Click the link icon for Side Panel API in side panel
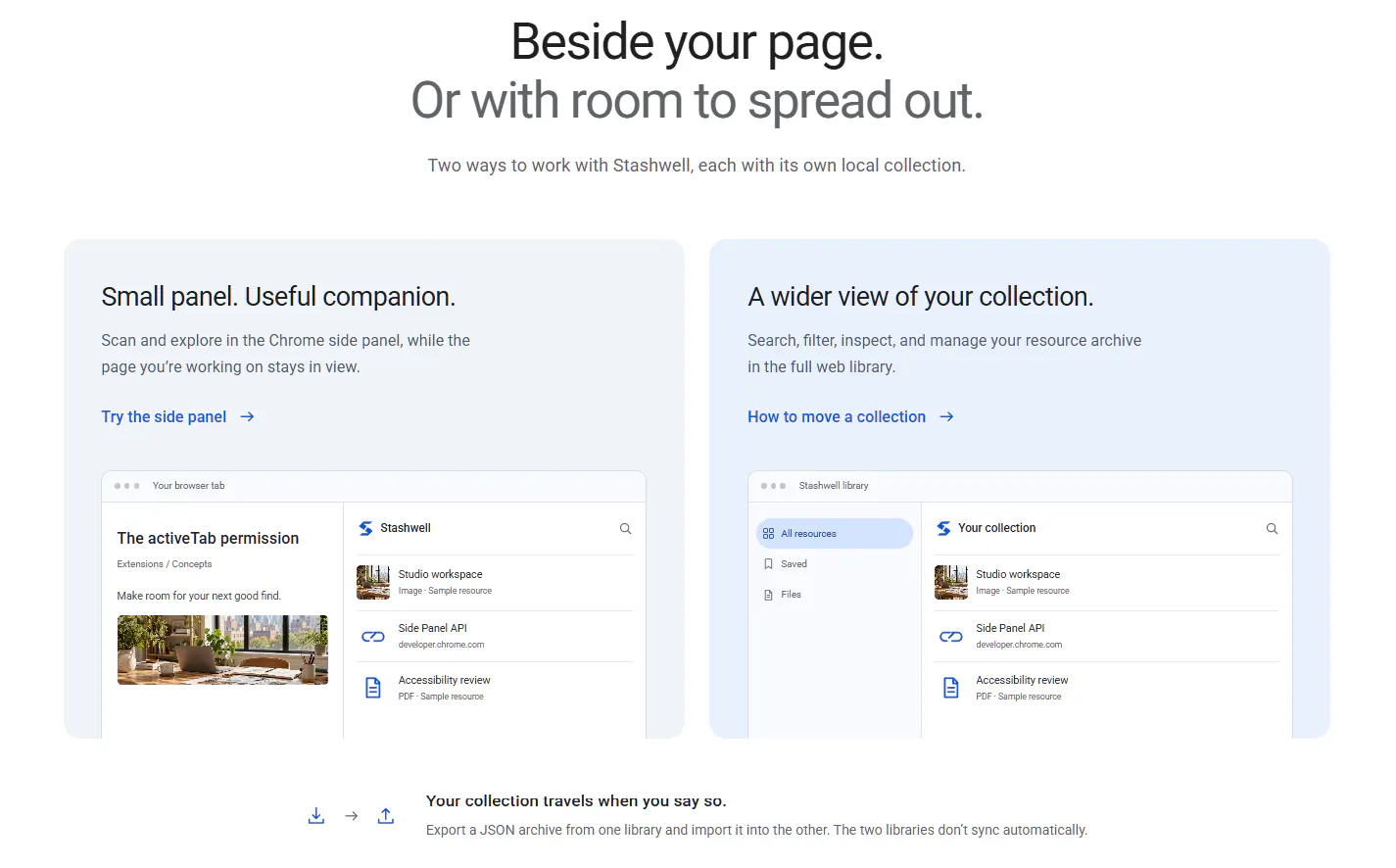Screen dimensions: 1396x868 point(373,637)
